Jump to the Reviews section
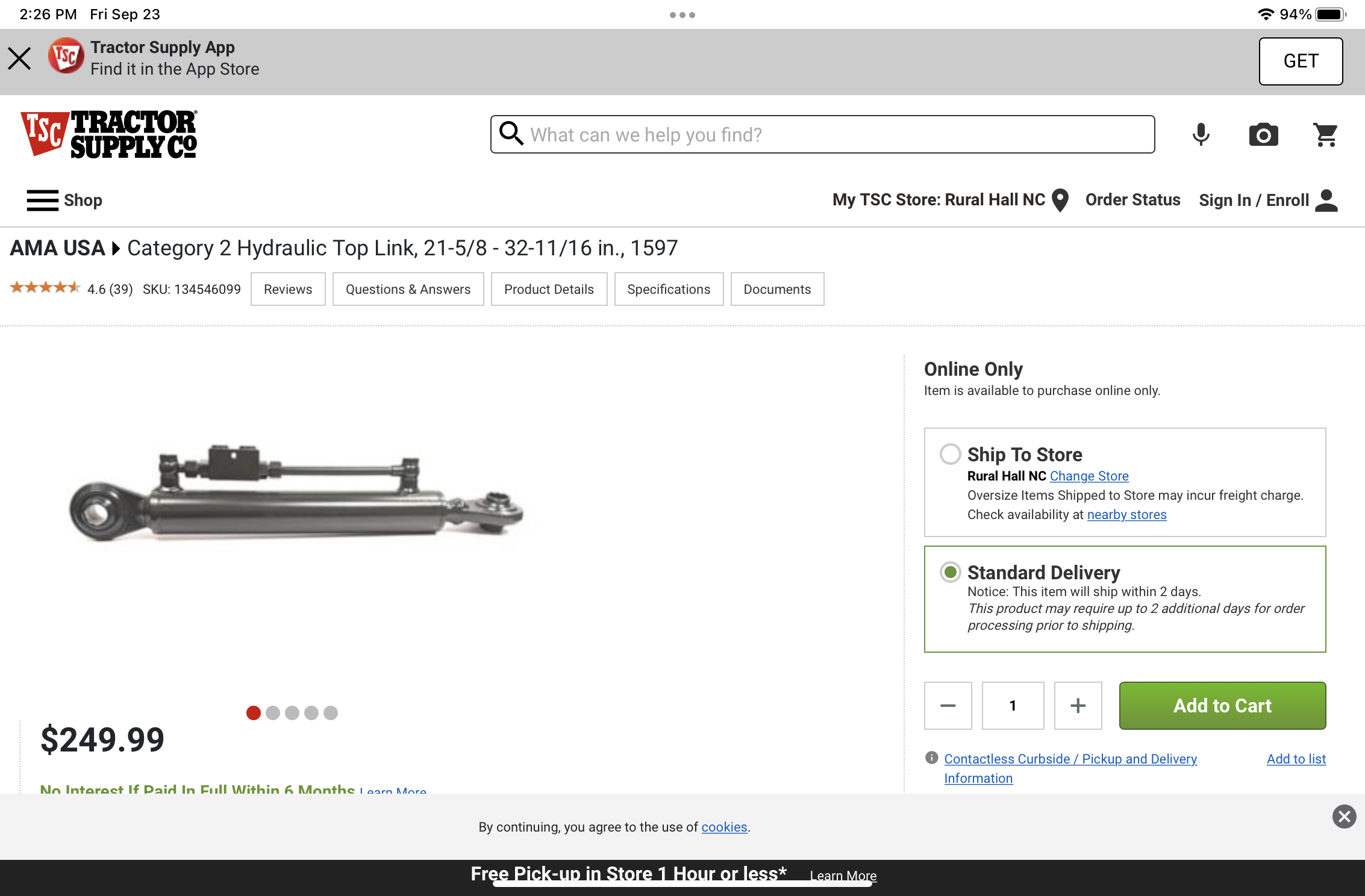1365x896 pixels. pyautogui.click(x=288, y=289)
